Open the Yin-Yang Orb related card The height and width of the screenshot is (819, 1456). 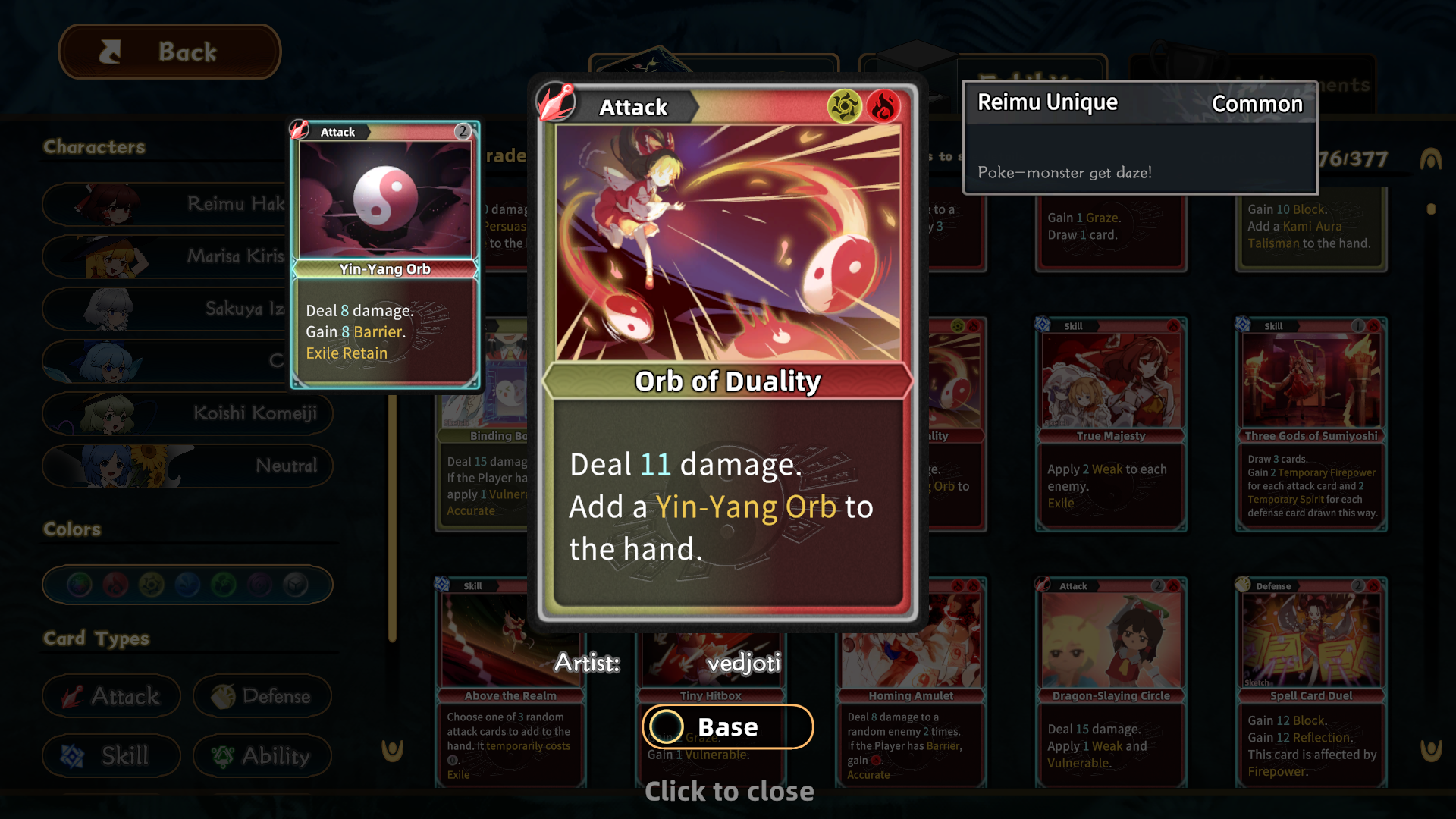[x=385, y=255]
